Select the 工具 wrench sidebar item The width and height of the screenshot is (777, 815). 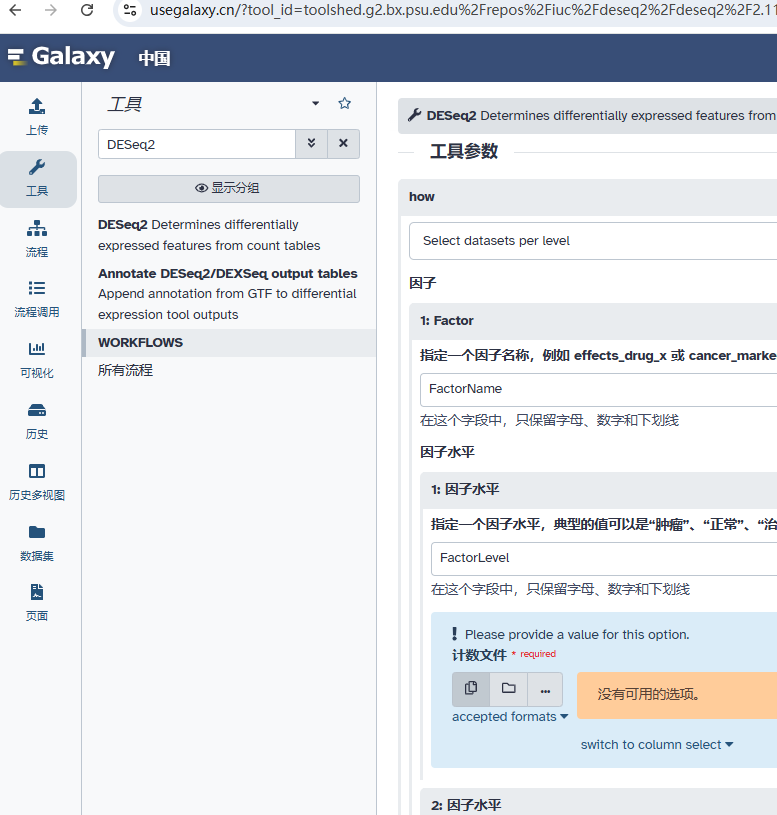tap(37, 178)
